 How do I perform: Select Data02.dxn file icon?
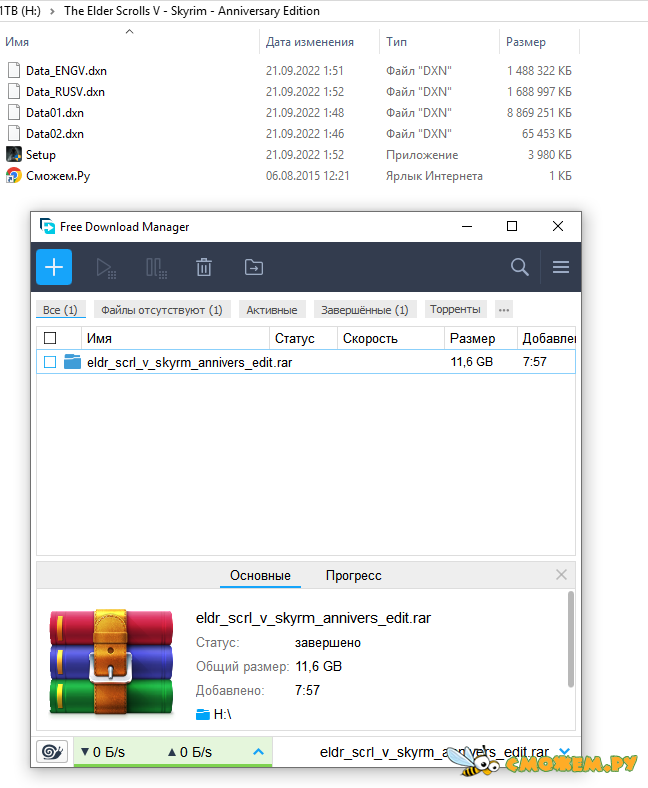(x=14, y=134)
